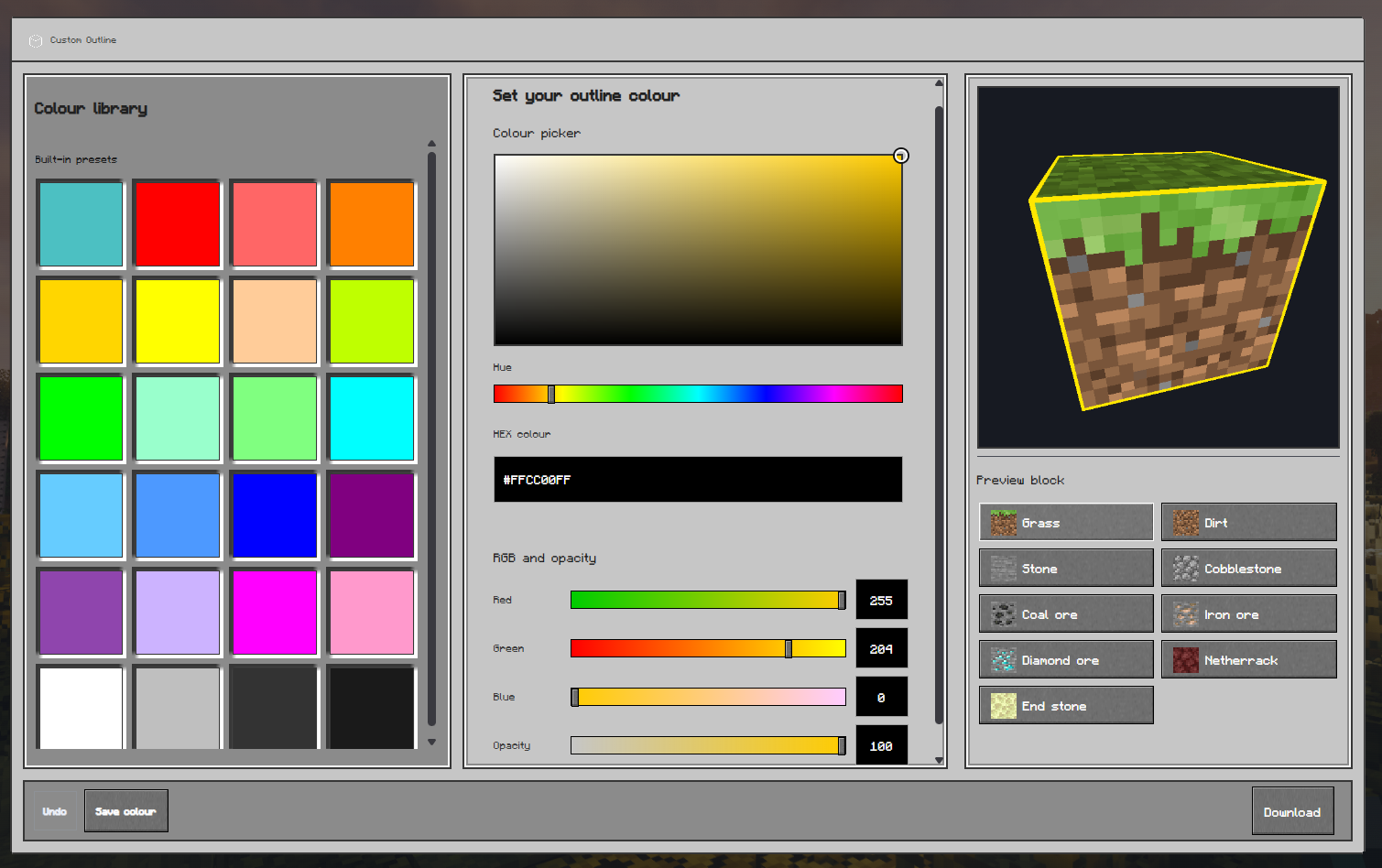Screen dimensions: 1382x868
Task: Switch preview to Netherrack
Action: pyautogui.click(x=1248, y=659)
